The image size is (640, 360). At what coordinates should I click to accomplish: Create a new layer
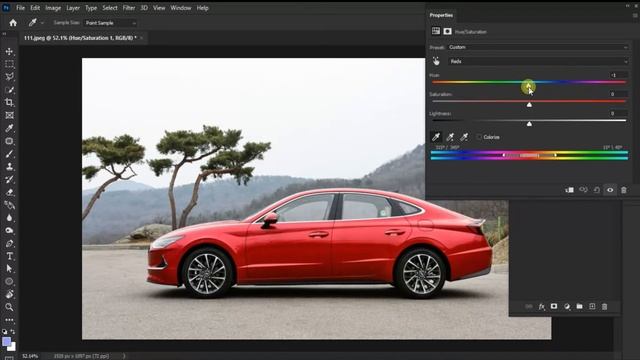(592, 306)
